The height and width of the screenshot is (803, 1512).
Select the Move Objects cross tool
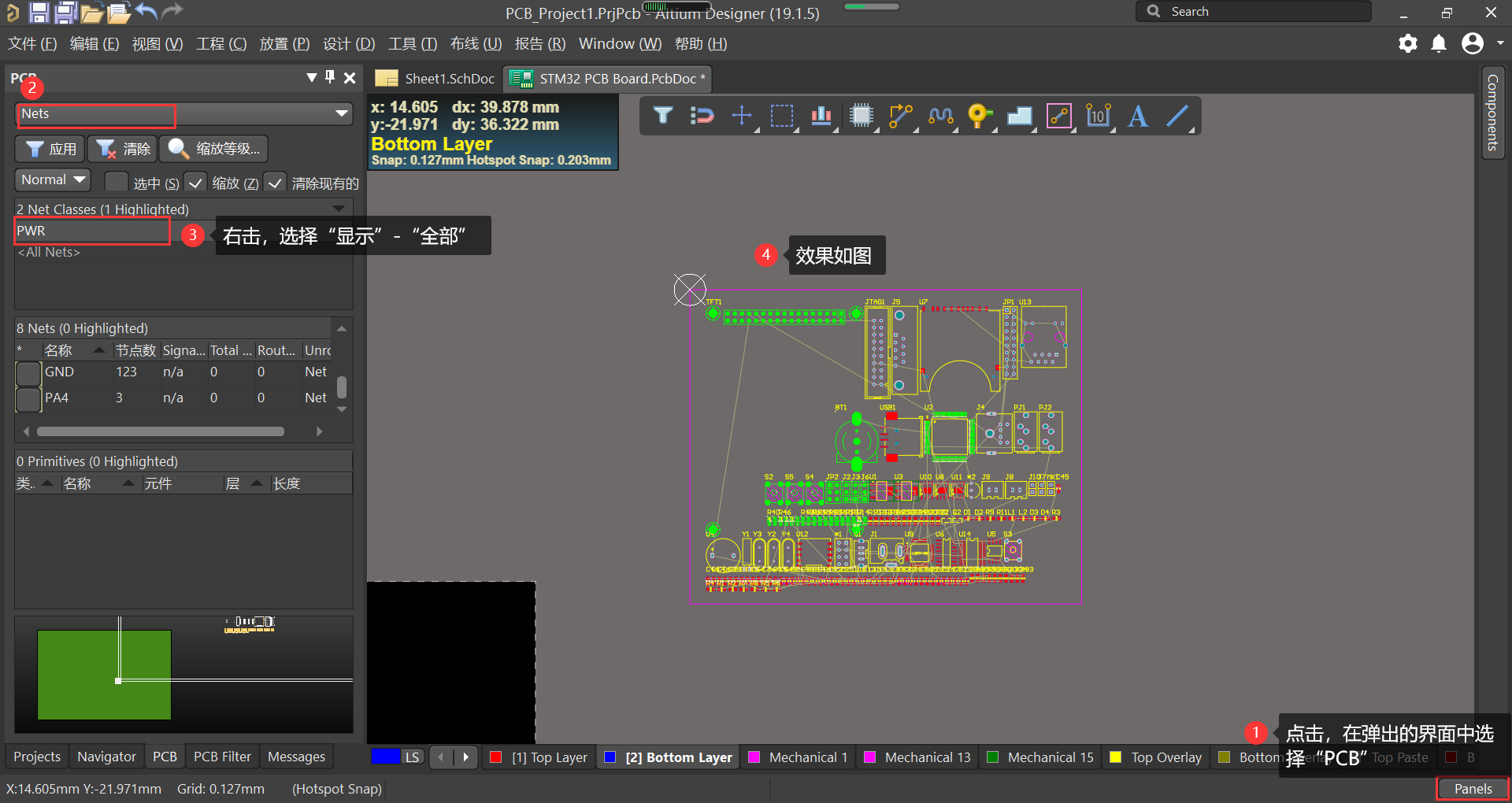[x=742, y=116]
